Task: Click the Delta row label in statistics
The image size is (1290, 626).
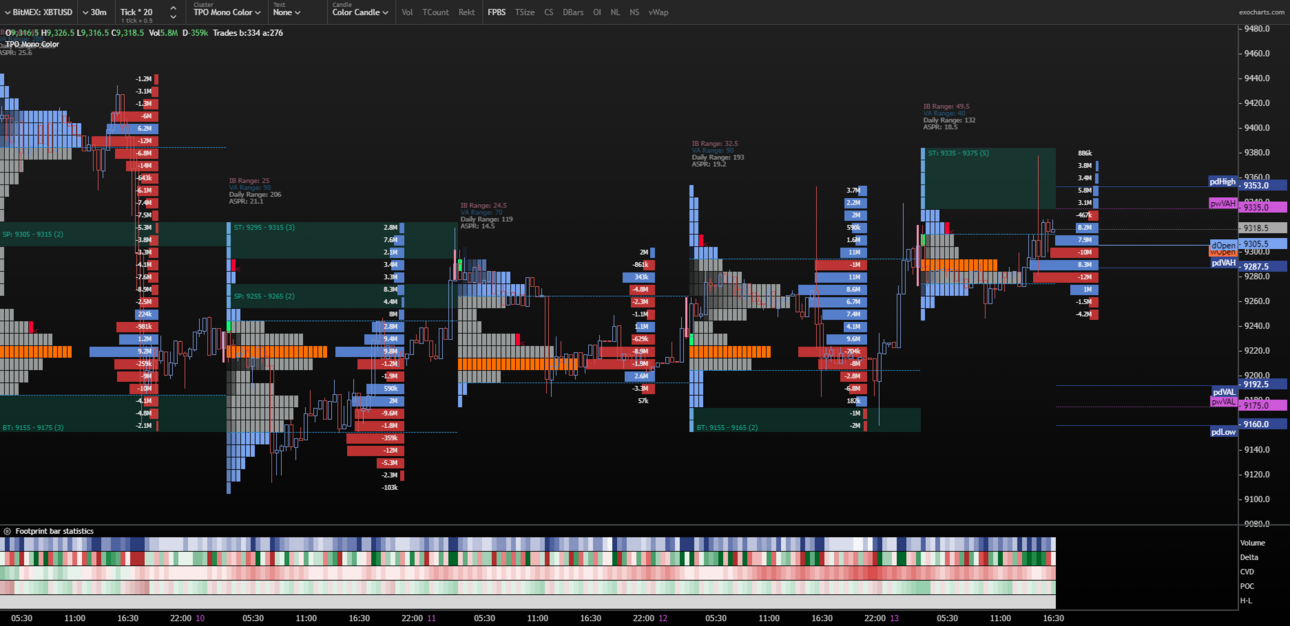Action: [1248, 557]
